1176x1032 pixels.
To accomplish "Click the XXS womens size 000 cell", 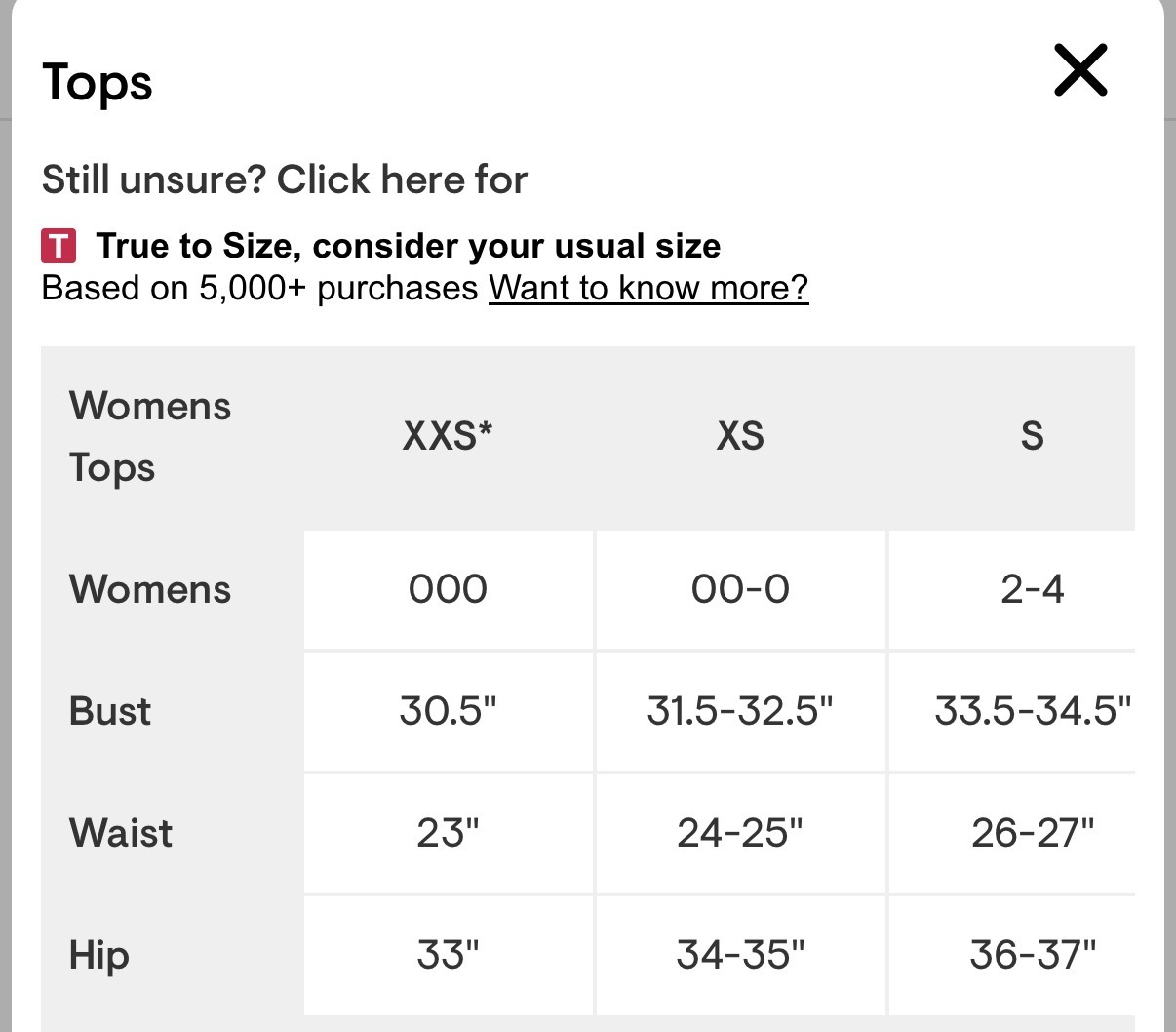I will (x=448, y=589).
